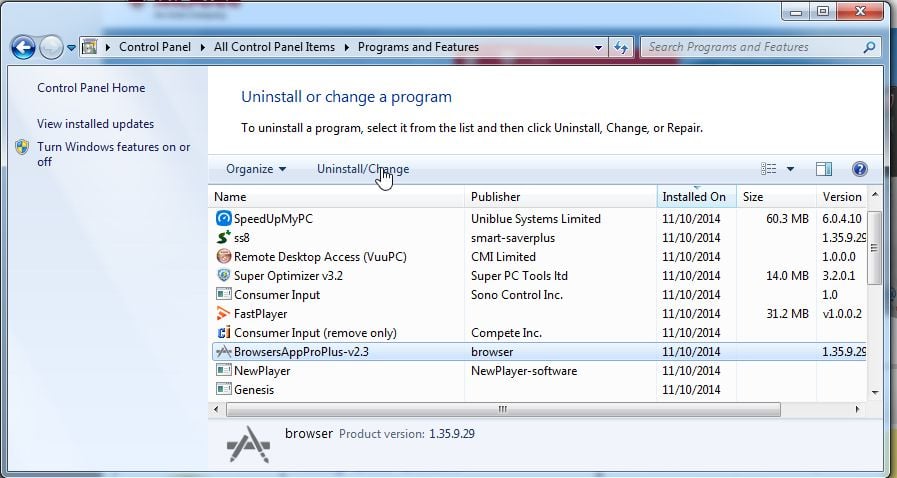
Task: Click the Super PC Tools ltd publisher cell
Action: click(519, 276)
